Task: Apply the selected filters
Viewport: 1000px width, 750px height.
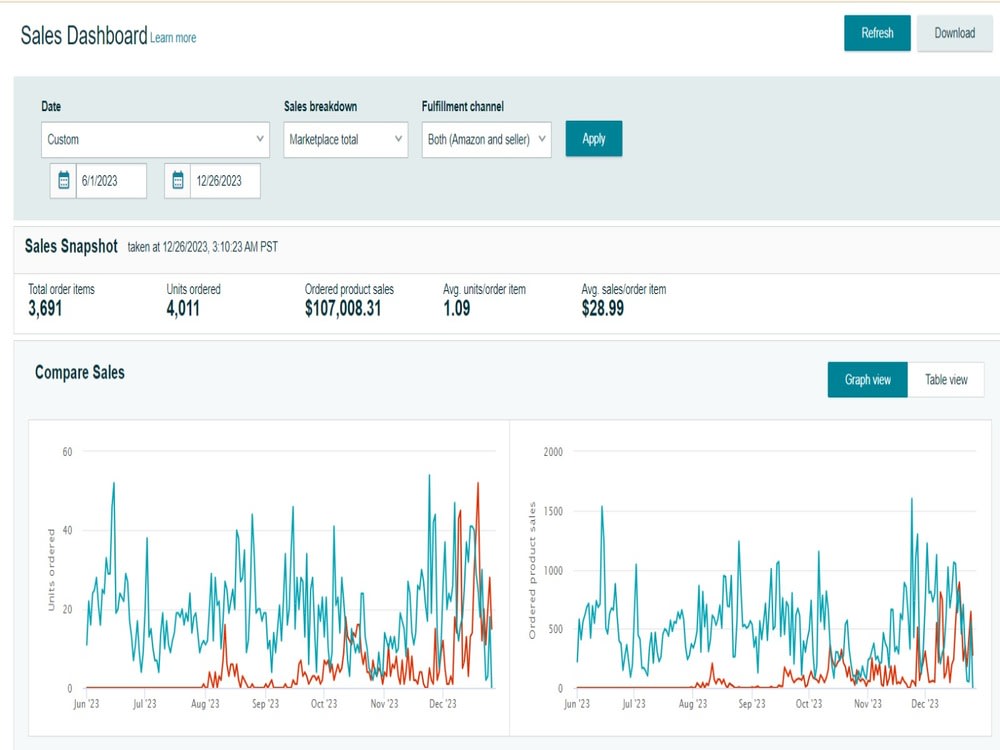Action: coord(593,139)
